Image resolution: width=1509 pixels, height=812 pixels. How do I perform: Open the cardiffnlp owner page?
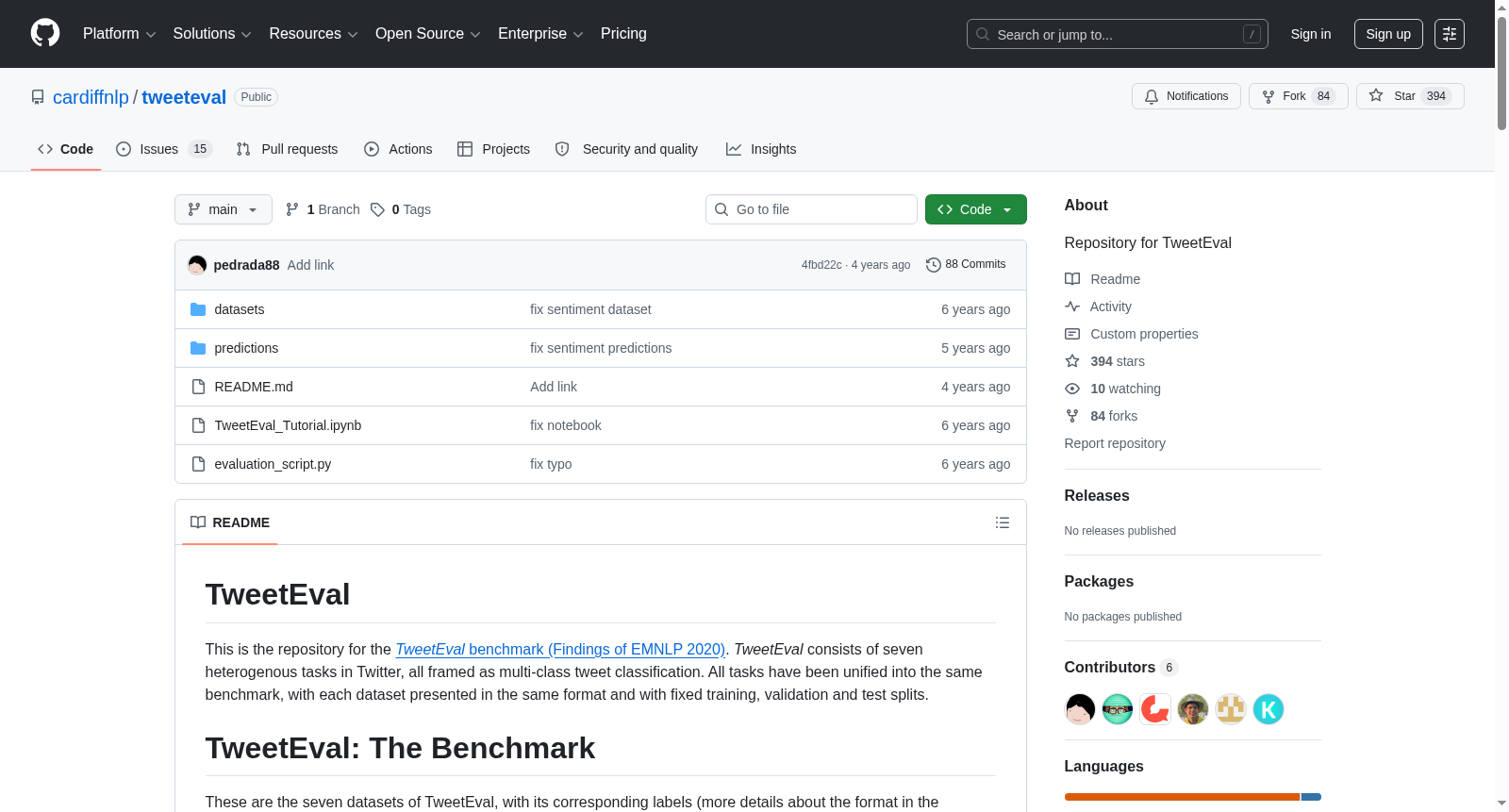tap(91, 97)
